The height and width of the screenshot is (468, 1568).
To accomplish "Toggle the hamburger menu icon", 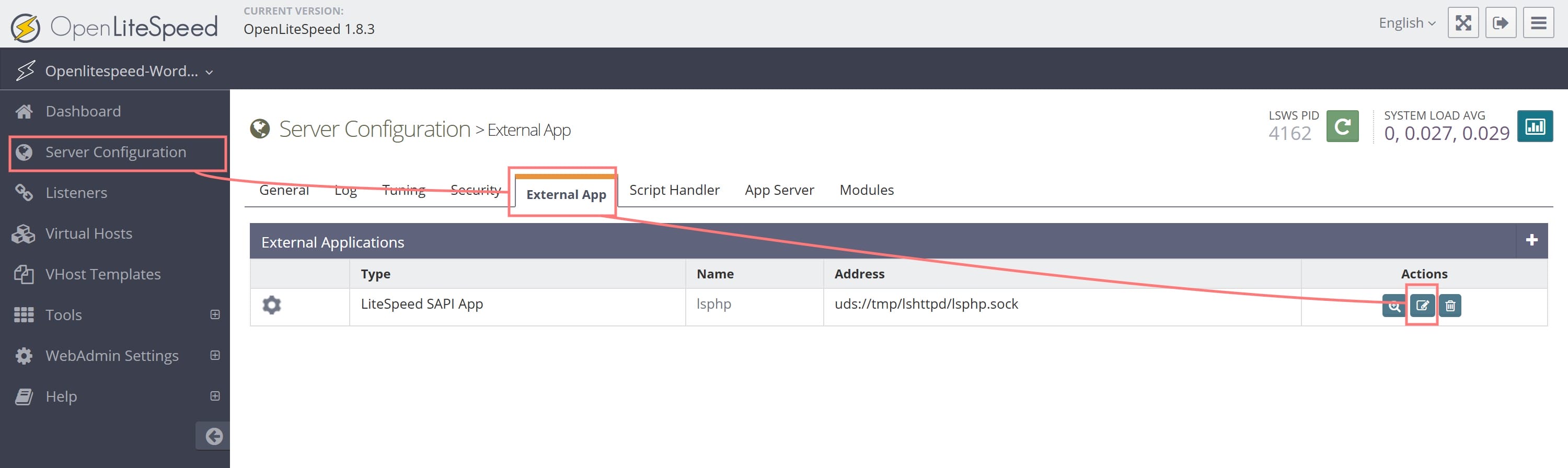I will 1539,23.
